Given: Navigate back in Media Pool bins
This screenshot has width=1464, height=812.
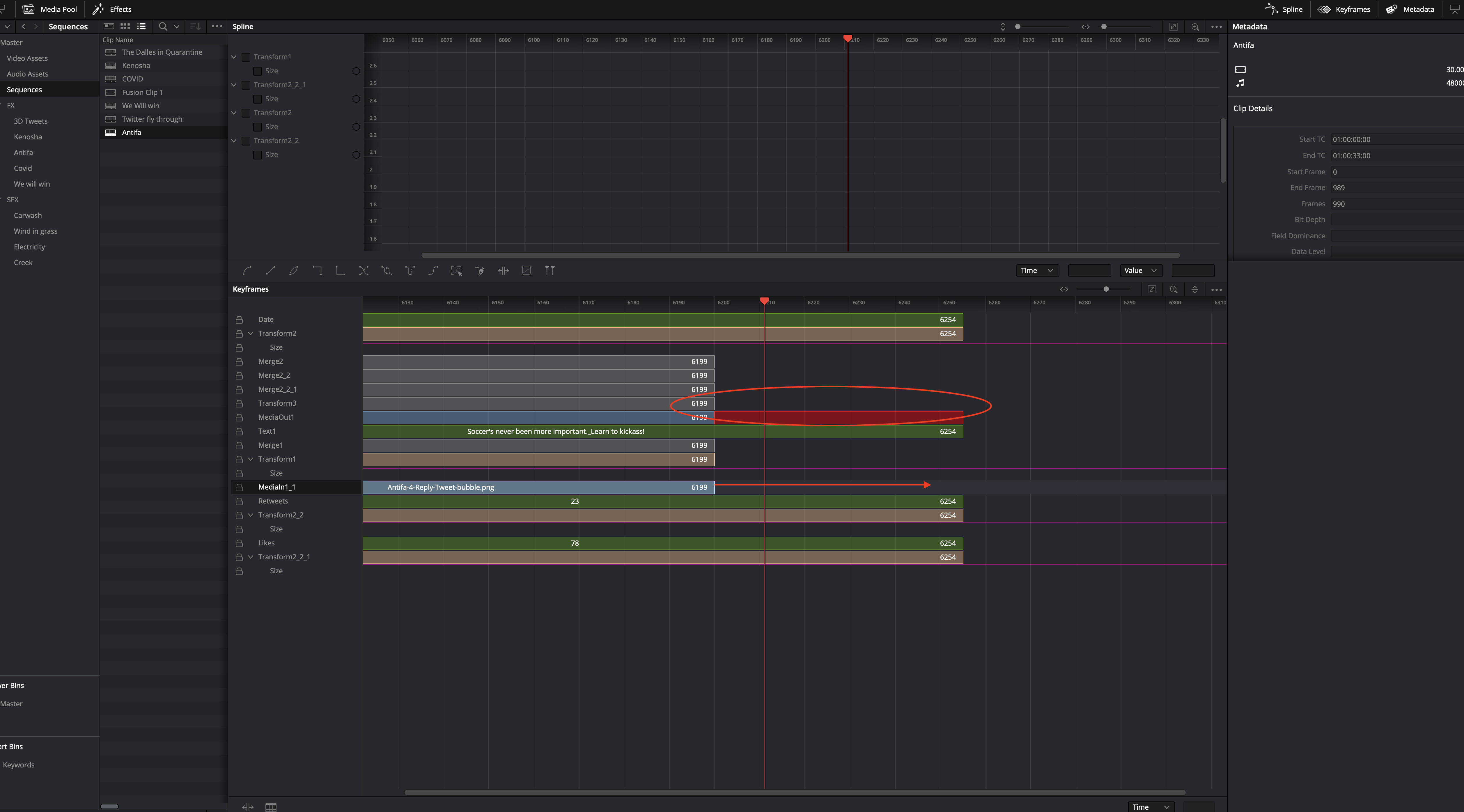Looking at the screenshot, I should point(23,26).
